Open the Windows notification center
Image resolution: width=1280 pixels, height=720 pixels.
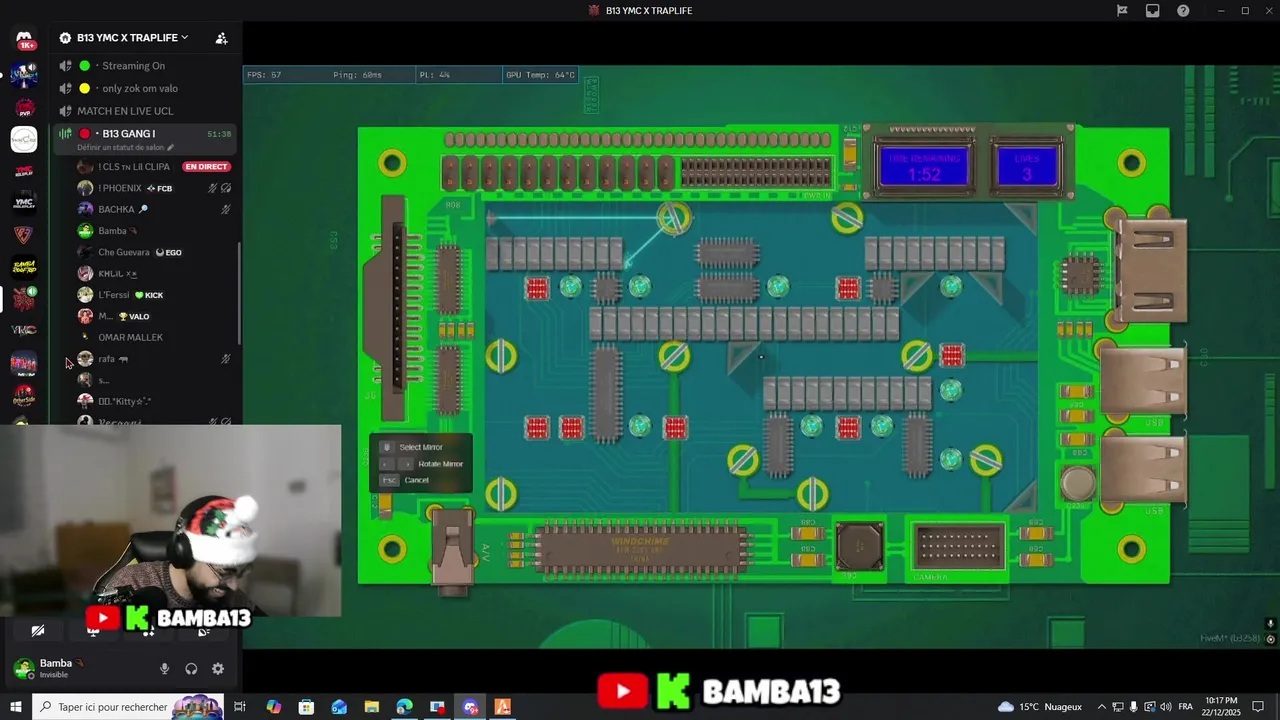point(1260,707)
